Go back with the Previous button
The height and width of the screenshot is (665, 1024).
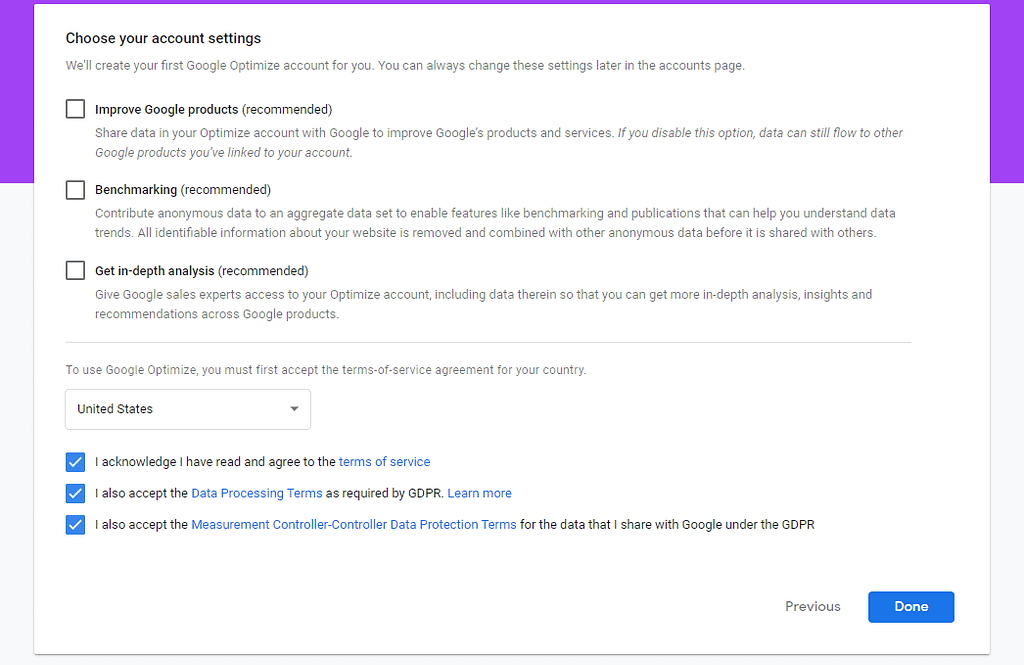tap(812, 606)
